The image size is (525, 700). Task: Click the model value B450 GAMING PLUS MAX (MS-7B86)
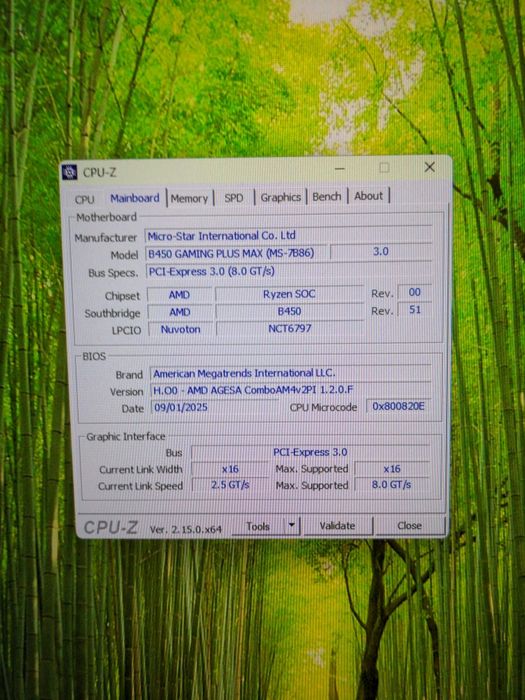click(x=235, y=253)
